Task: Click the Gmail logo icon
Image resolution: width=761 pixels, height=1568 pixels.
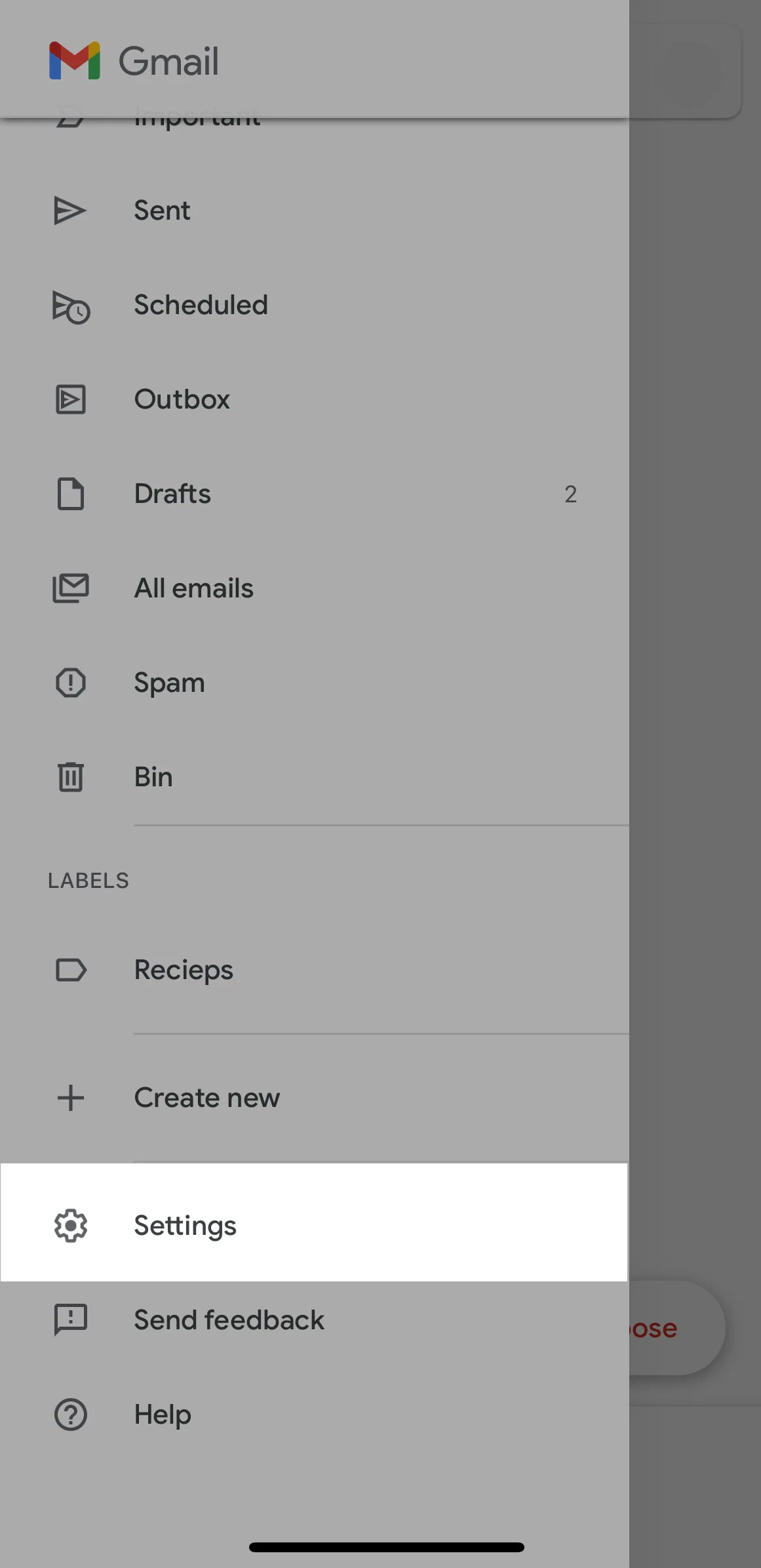Action: (75, 60)
